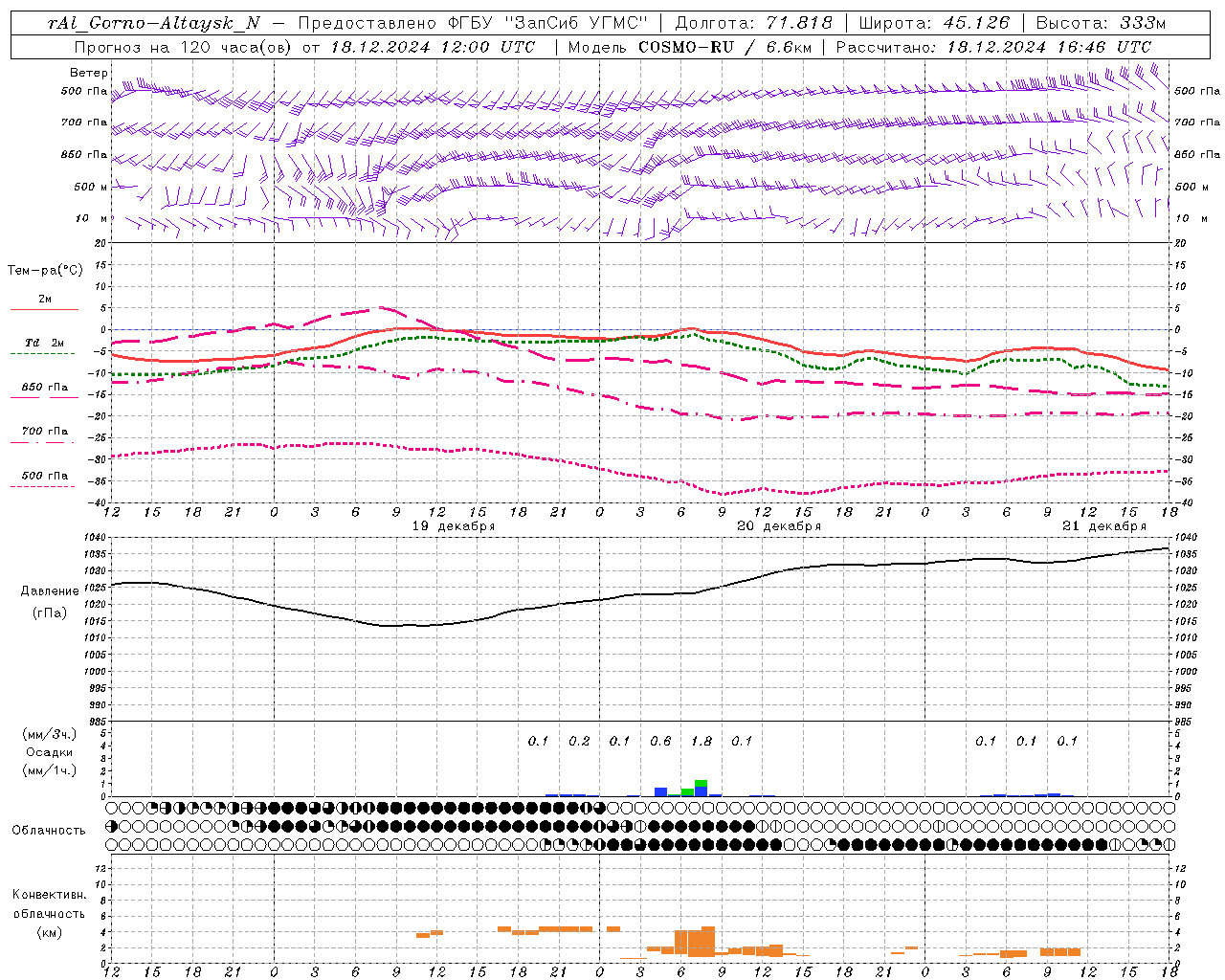Click the Ветер wind panel label
Image resolution: width=1225 pixels, height=980 pixels.
coord(88,73)
